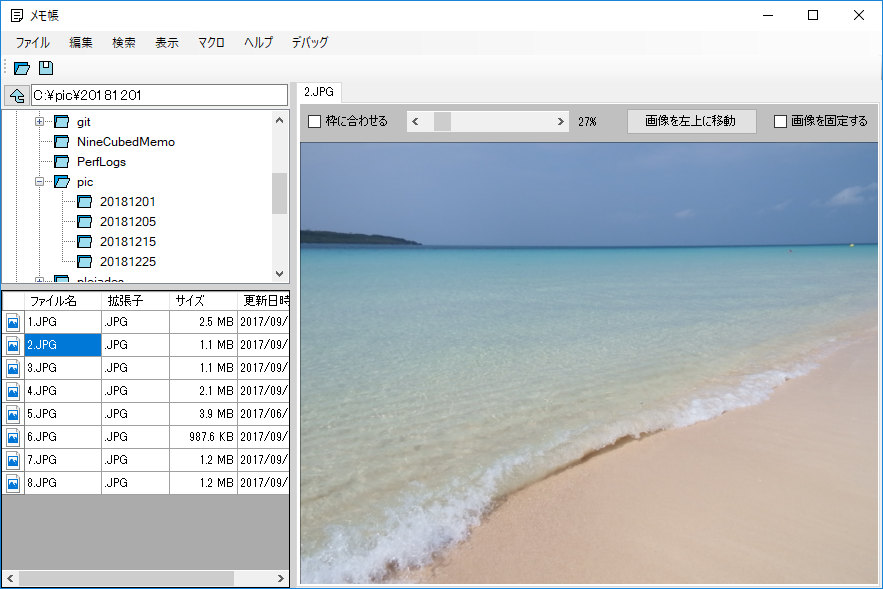The height and width of the screenshot is (589, 883).
Task: Click the 20181215 folder icon
Action: (x=84, y=241)
